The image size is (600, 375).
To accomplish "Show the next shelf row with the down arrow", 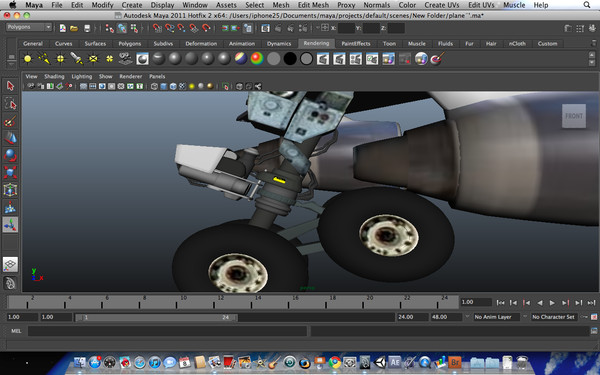I will pyautogui.click(x=592, y=63).
